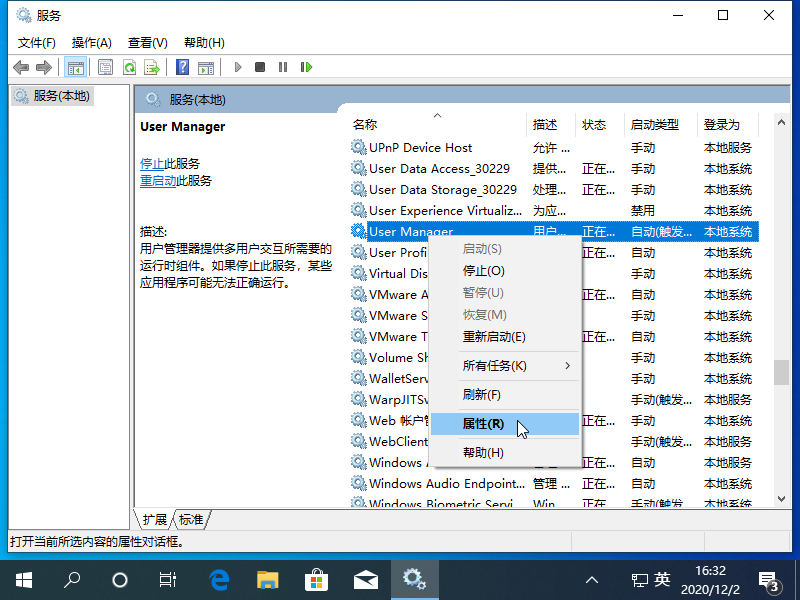Navigate back using the back arrow icon
800x600 pixels.
pyautogui.click(x=21, y=67)
